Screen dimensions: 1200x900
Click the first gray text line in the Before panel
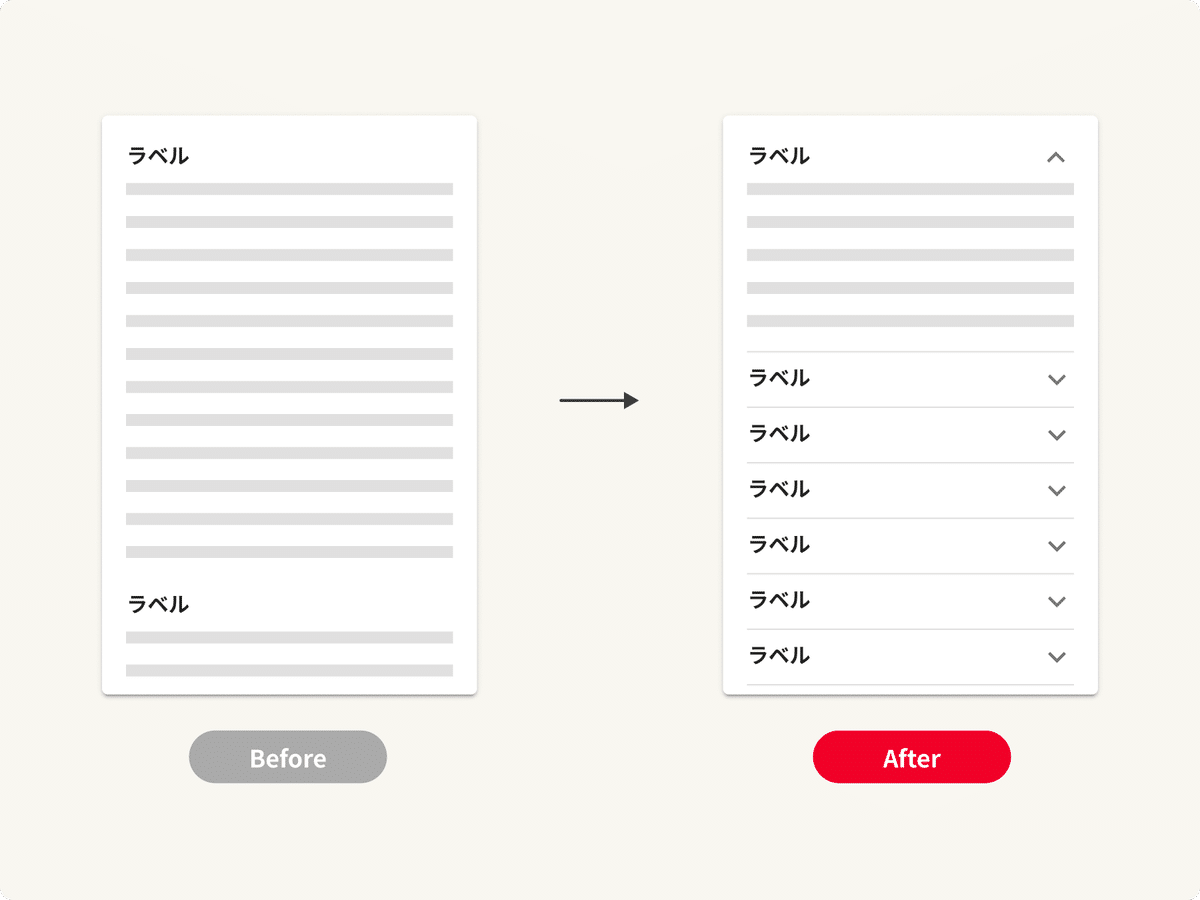click(x=289, y=189)
